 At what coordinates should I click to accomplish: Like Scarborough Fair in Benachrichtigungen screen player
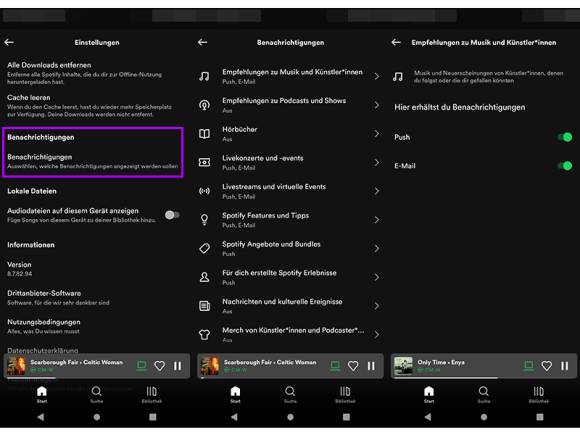tap(353, 366)
